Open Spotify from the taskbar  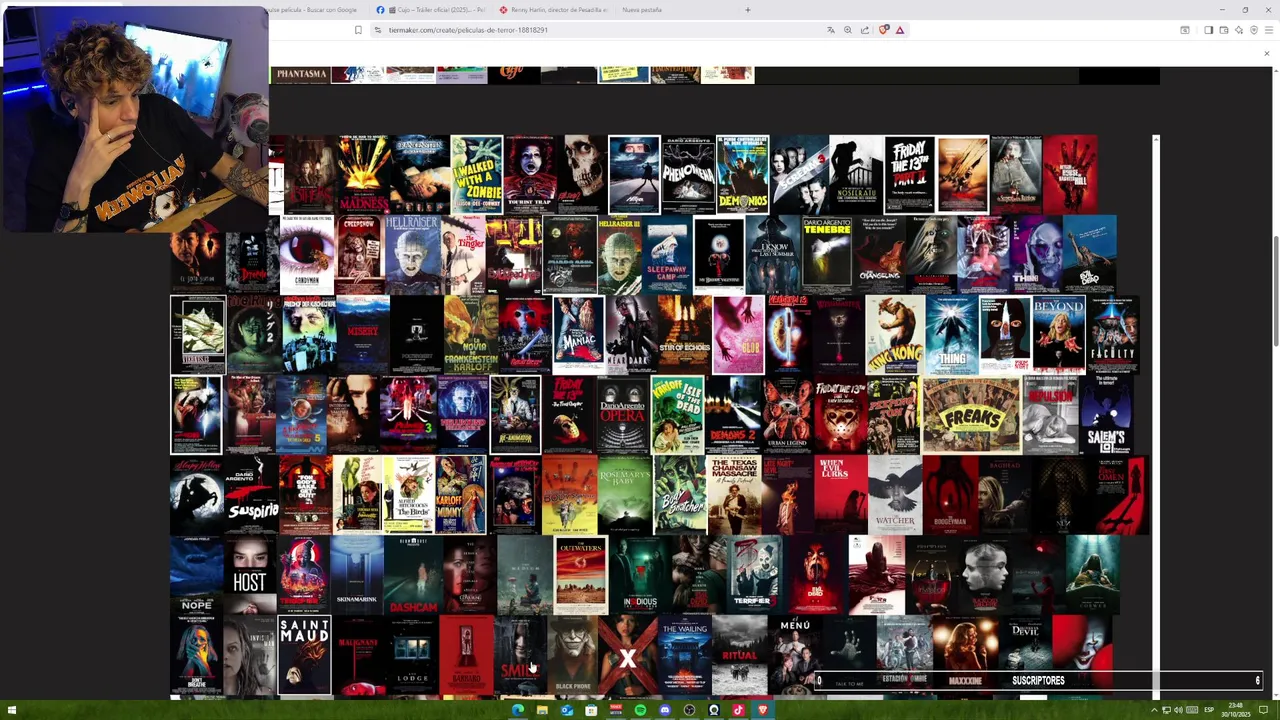(x=640, y=710)
